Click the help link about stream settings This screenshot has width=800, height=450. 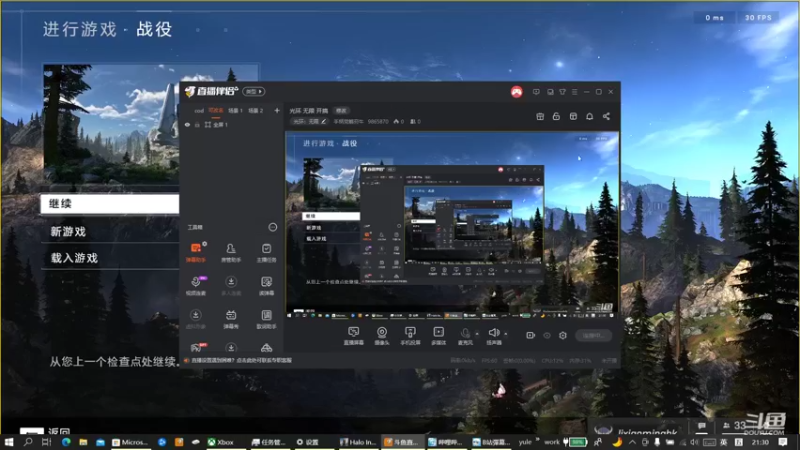241,360
